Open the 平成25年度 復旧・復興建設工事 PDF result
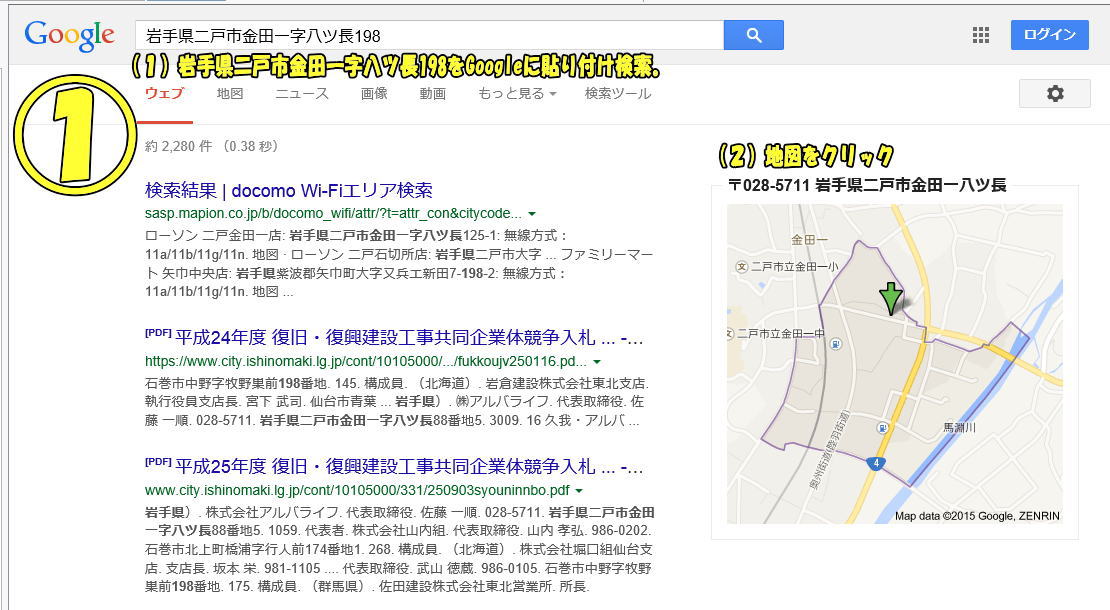 (409, 466)
